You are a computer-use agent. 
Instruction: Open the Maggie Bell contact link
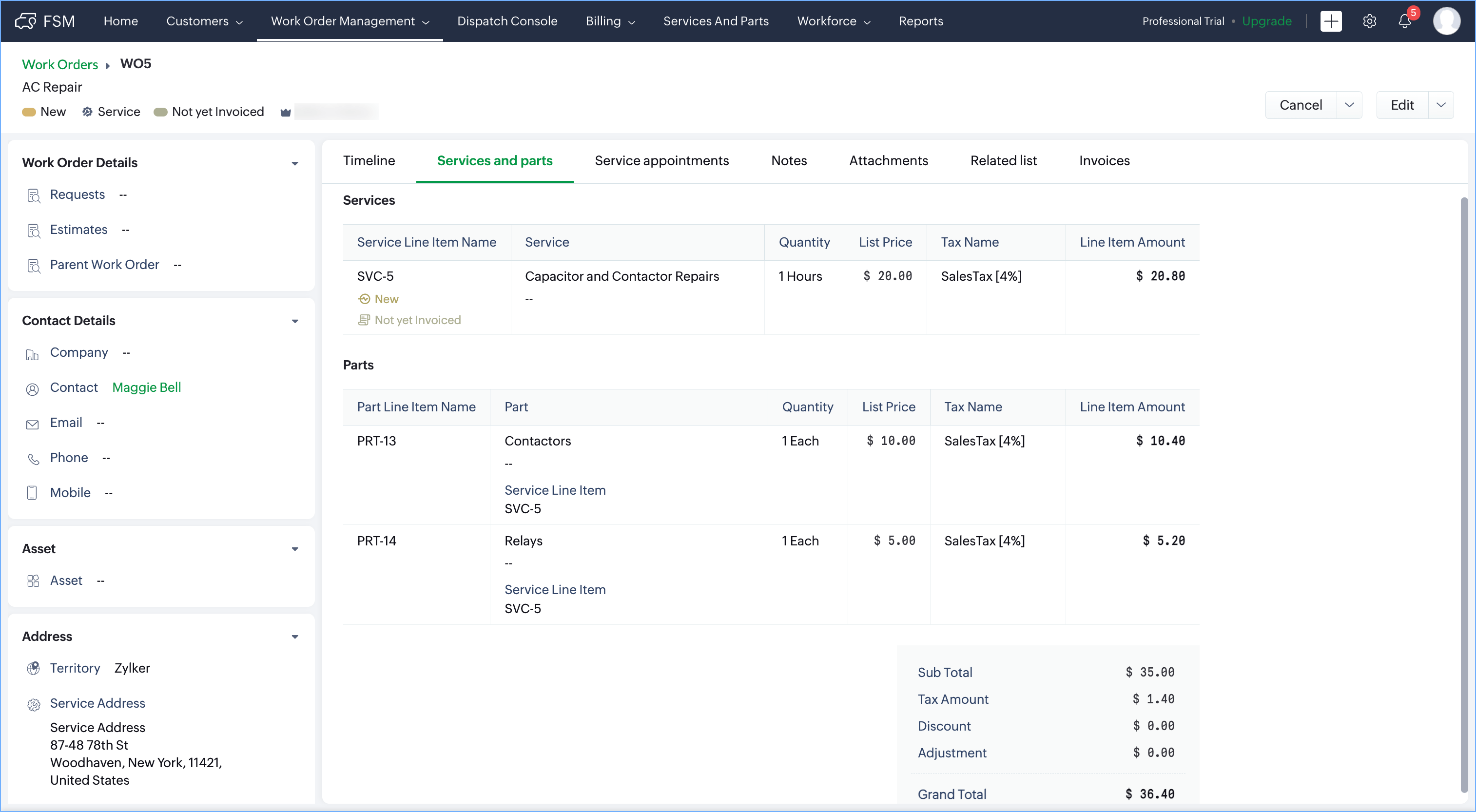(146, 387)
